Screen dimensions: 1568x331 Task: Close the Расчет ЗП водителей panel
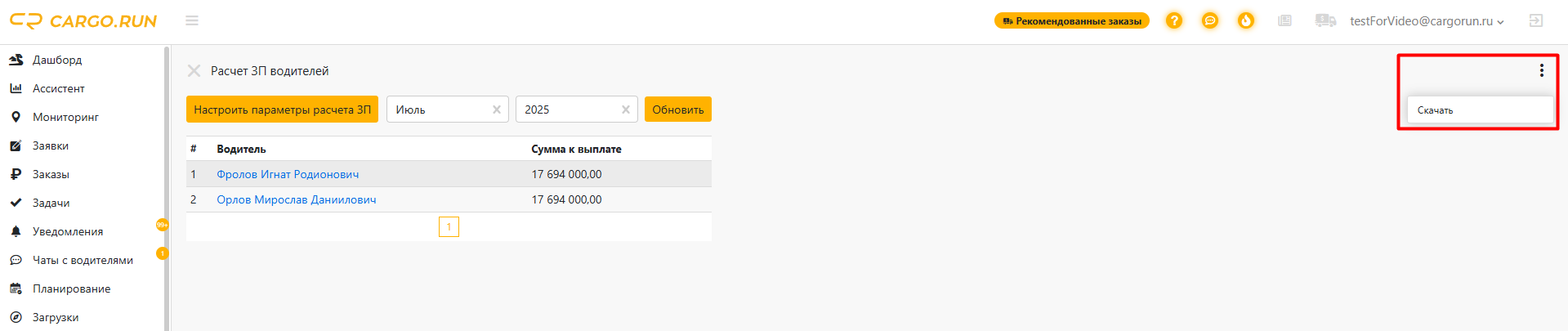point(194,71)
